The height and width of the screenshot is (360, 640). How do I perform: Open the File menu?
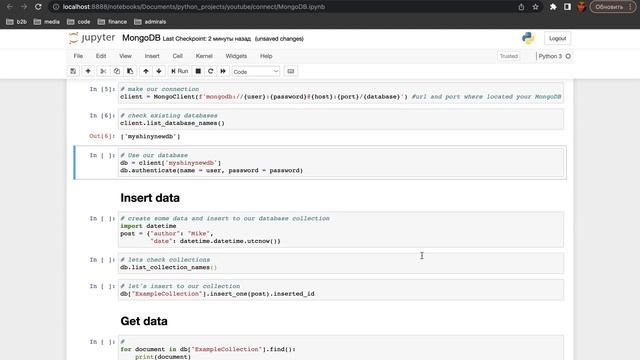pos(78,56)
